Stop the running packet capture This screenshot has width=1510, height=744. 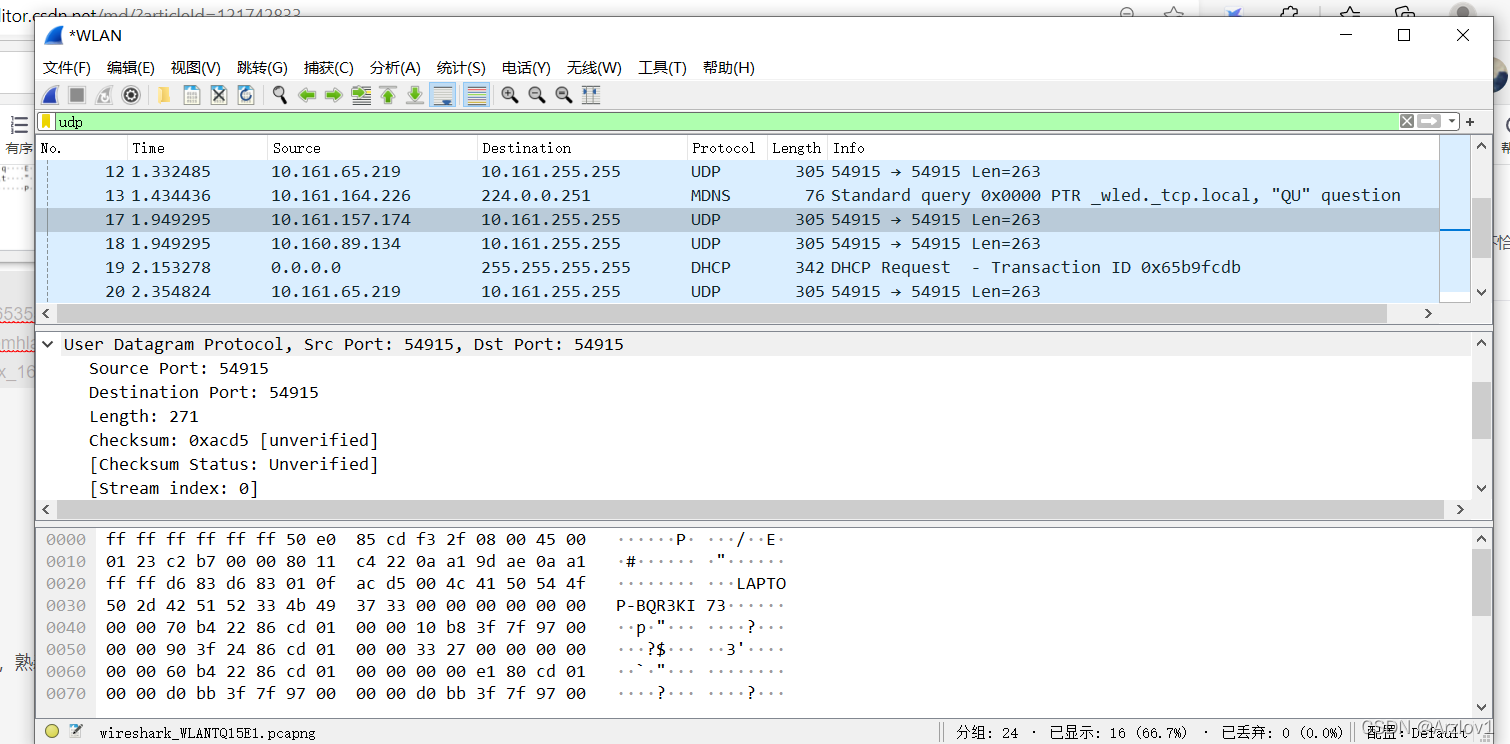click(x=77, y=95)
